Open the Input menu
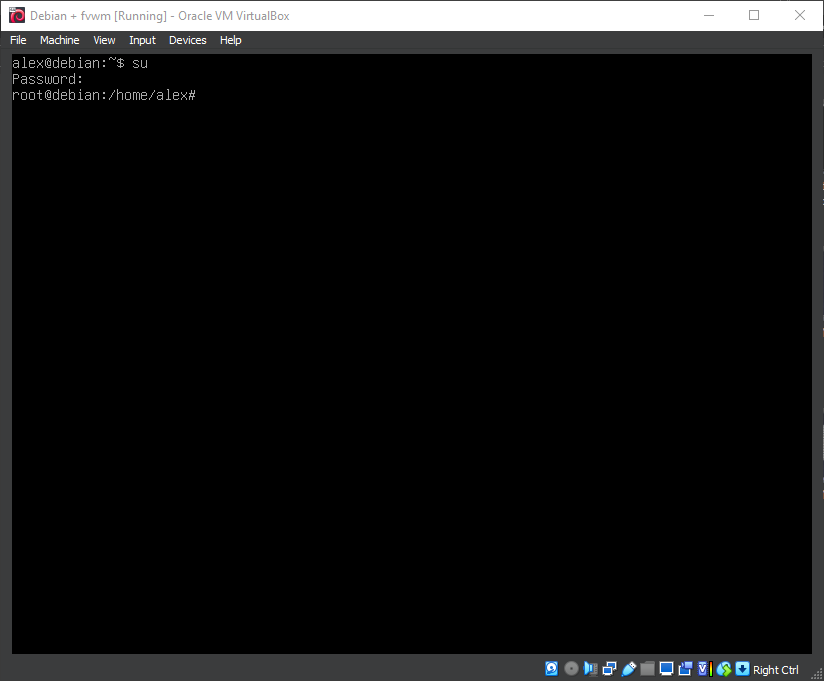This screenshot has width=824, height=681. pos(142,40)
